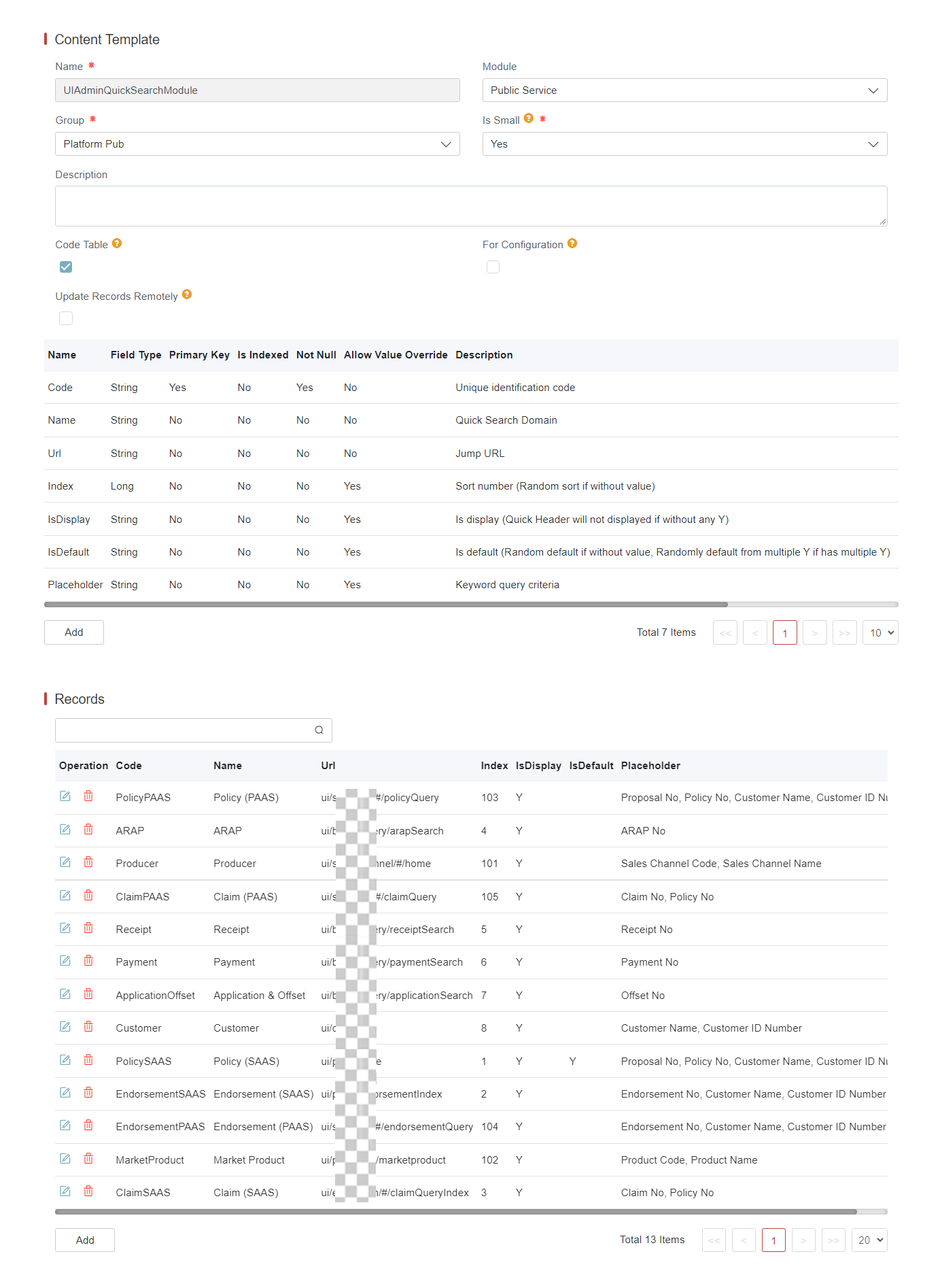Viewport: 940px width, 1288px height.
Task: Focus the Records search box
Action: coord(194,730)
